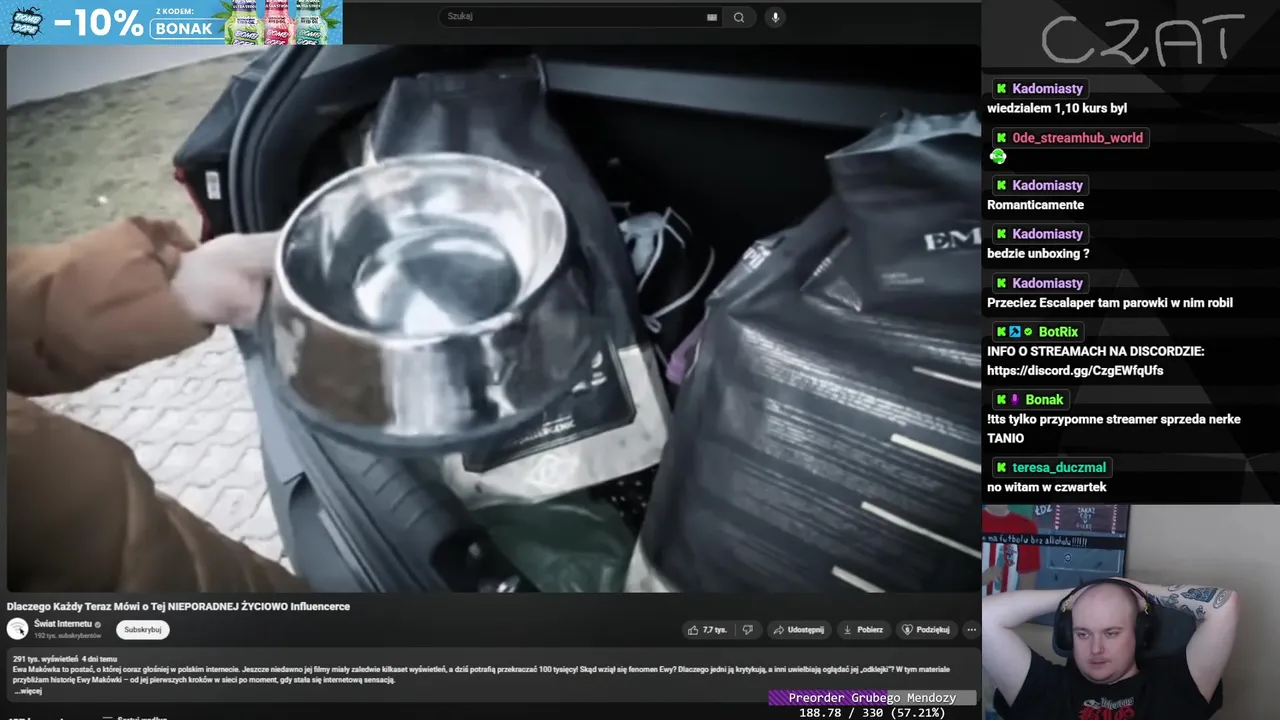
Task: Click chat message 'Romanticamente'
Action: click(1035, 205)
